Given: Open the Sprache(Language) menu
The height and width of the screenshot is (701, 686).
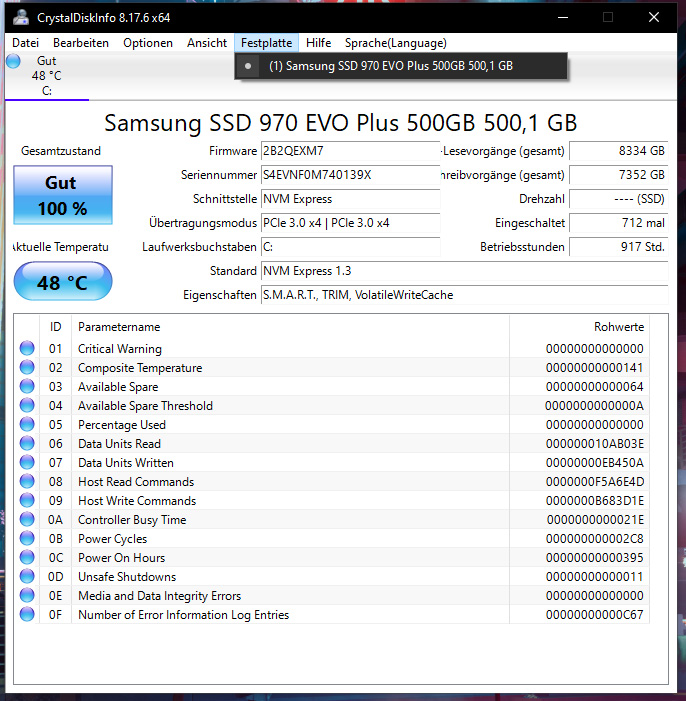Looking at the screenshot, I should [396, 43].
